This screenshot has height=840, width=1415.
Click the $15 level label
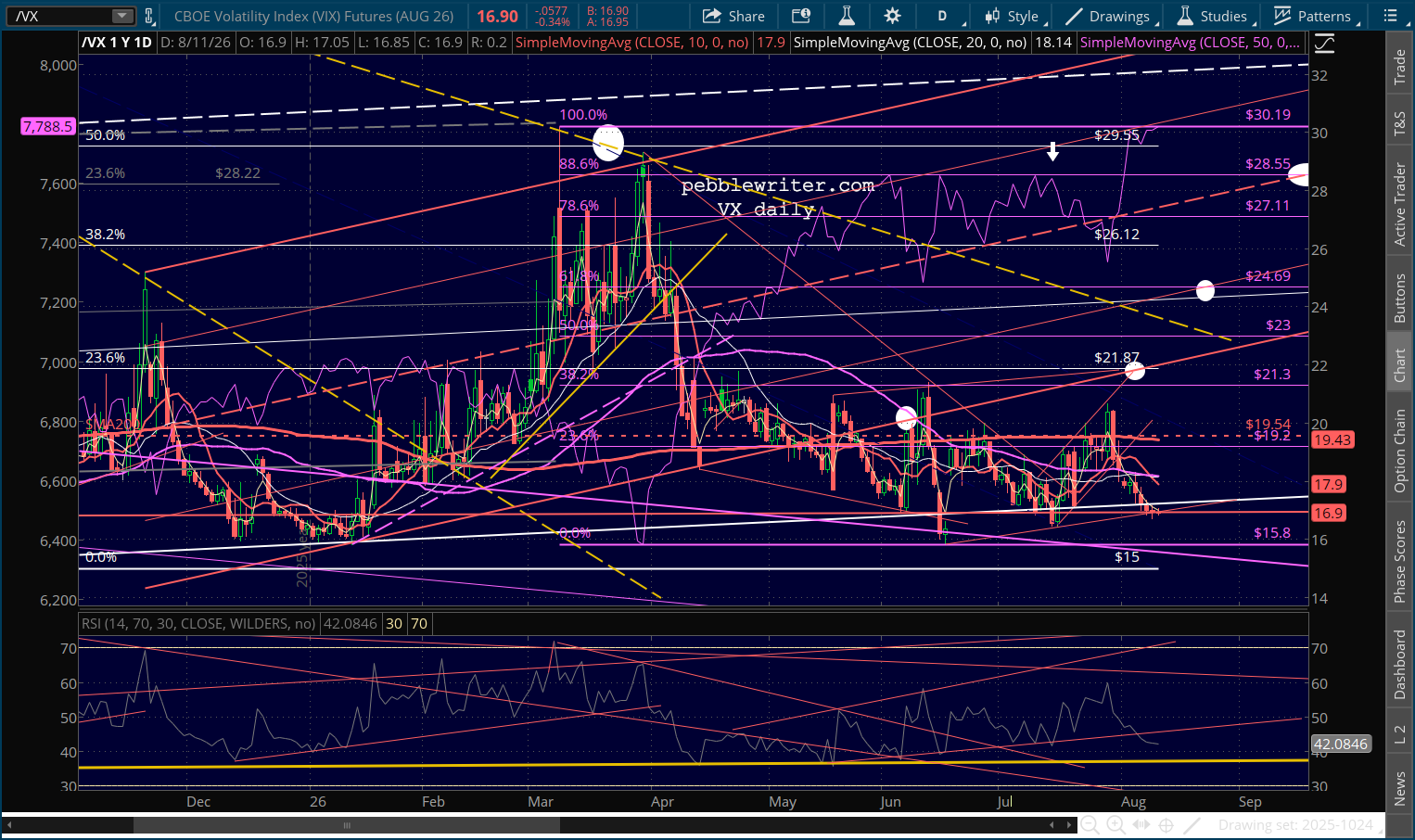(x=1127, y=557)
